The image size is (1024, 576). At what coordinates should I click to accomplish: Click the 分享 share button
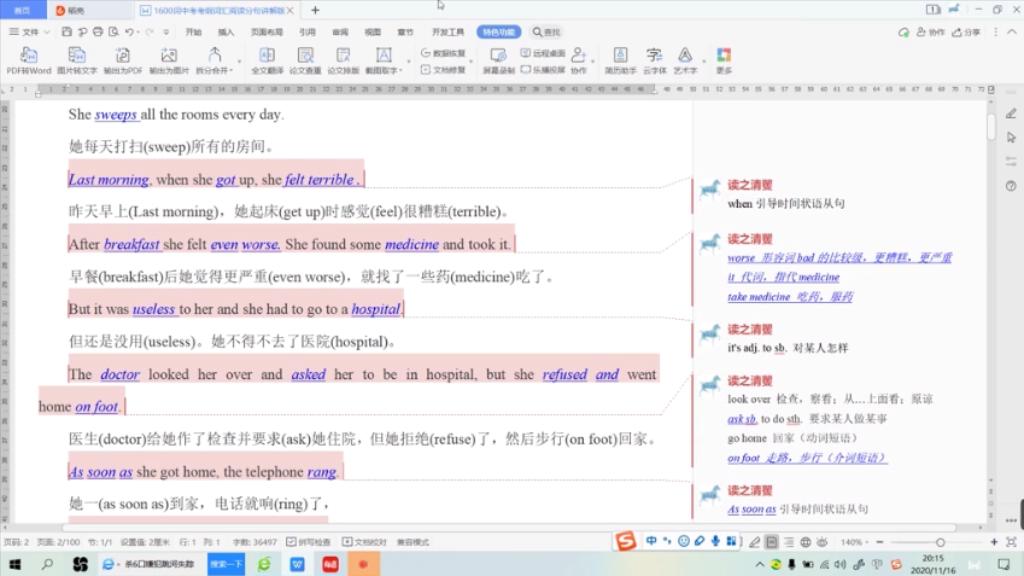pyautogui.click(x=966, y=32)
